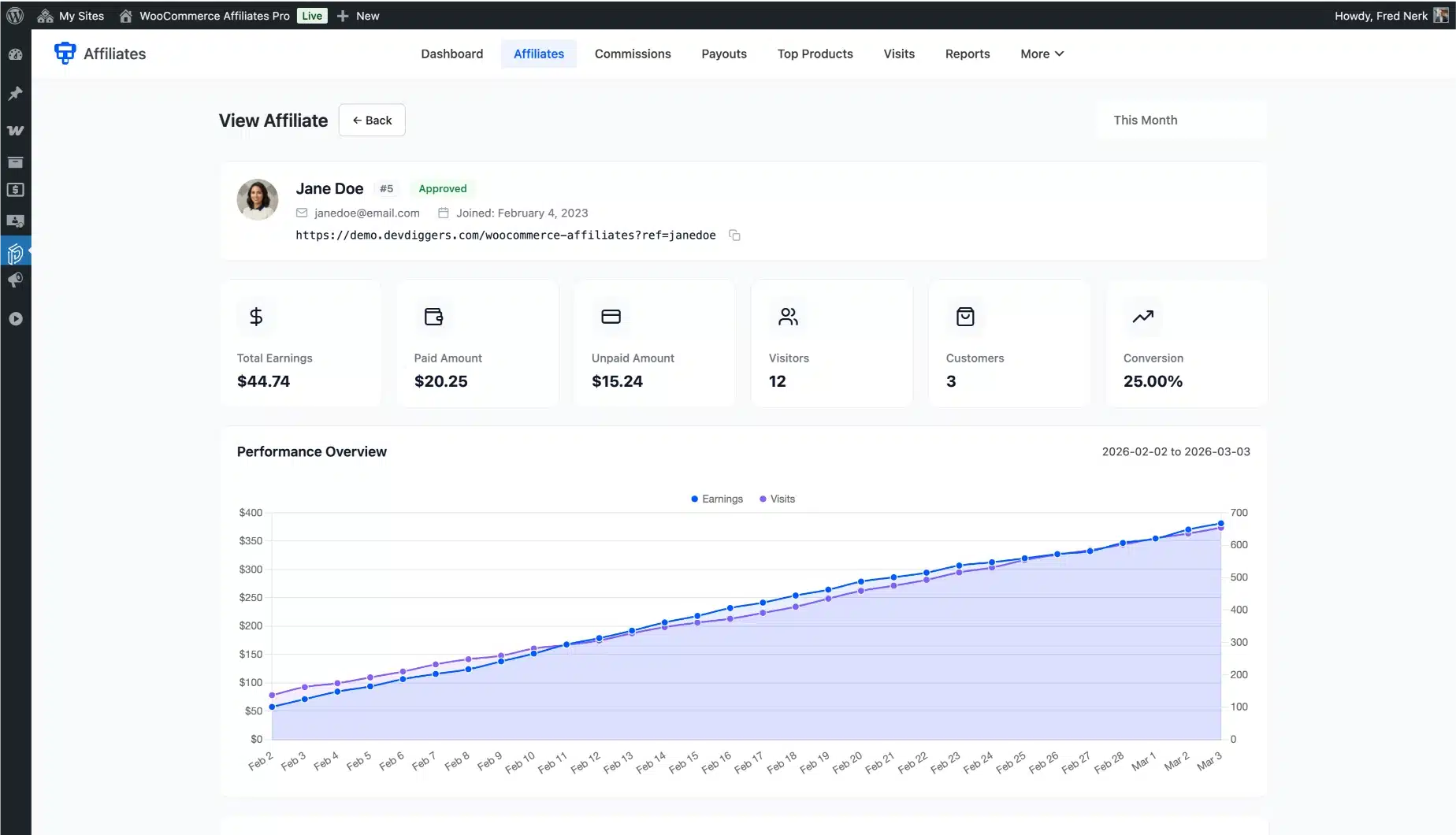Expand the More navigation dropdown

pos(1042,54)
